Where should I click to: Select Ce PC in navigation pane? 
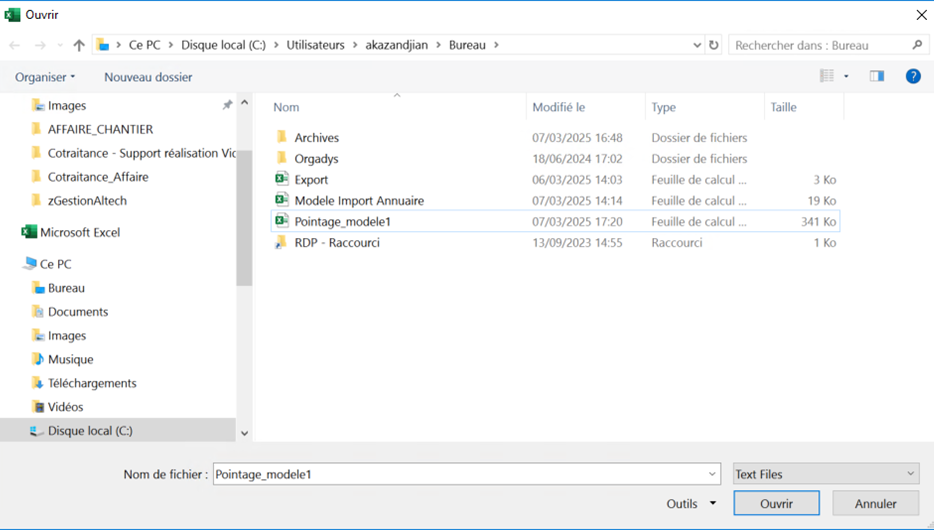(x=55, y=264)
